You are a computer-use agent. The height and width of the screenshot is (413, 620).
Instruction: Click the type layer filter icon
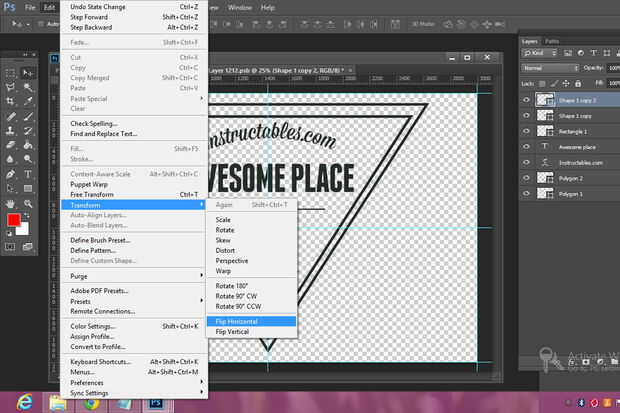click(594, 53)
